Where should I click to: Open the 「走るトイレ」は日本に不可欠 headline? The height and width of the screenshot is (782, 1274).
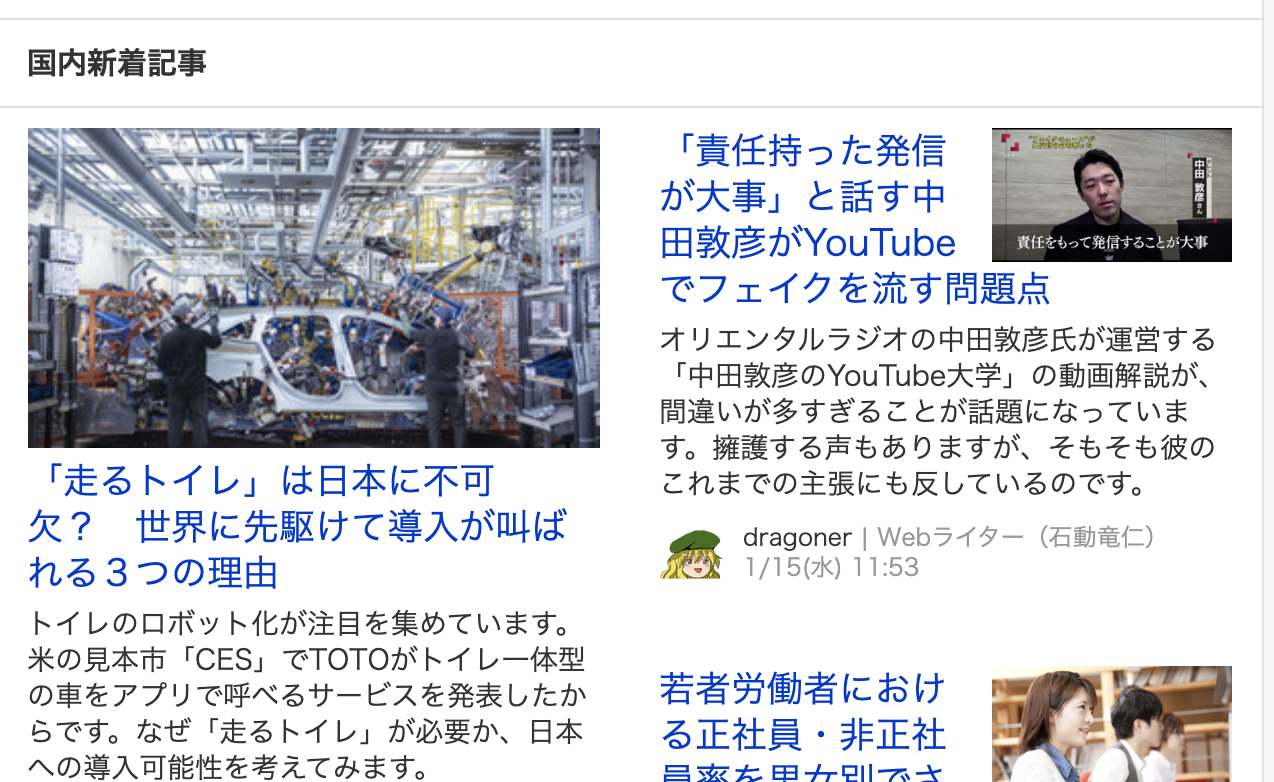[298, 527]
